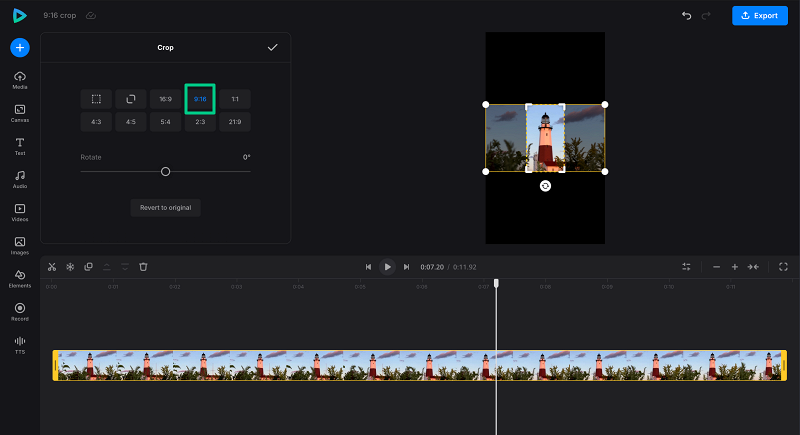The image size is (800, 435).
Task: Open the Canvas sidebar panel
Action: pyautogui.click(x=20, y=113)
